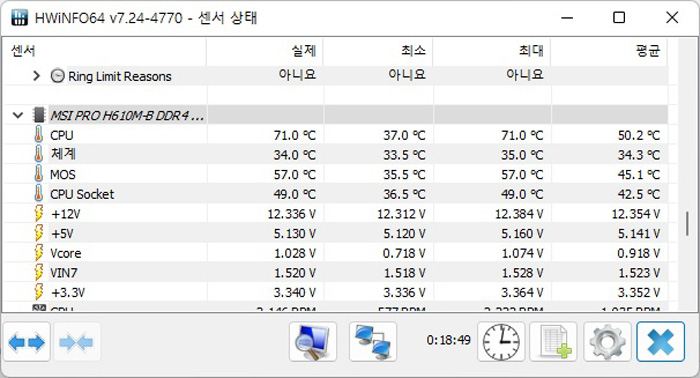Click the 평균 column header

click(x=609, y=51)
